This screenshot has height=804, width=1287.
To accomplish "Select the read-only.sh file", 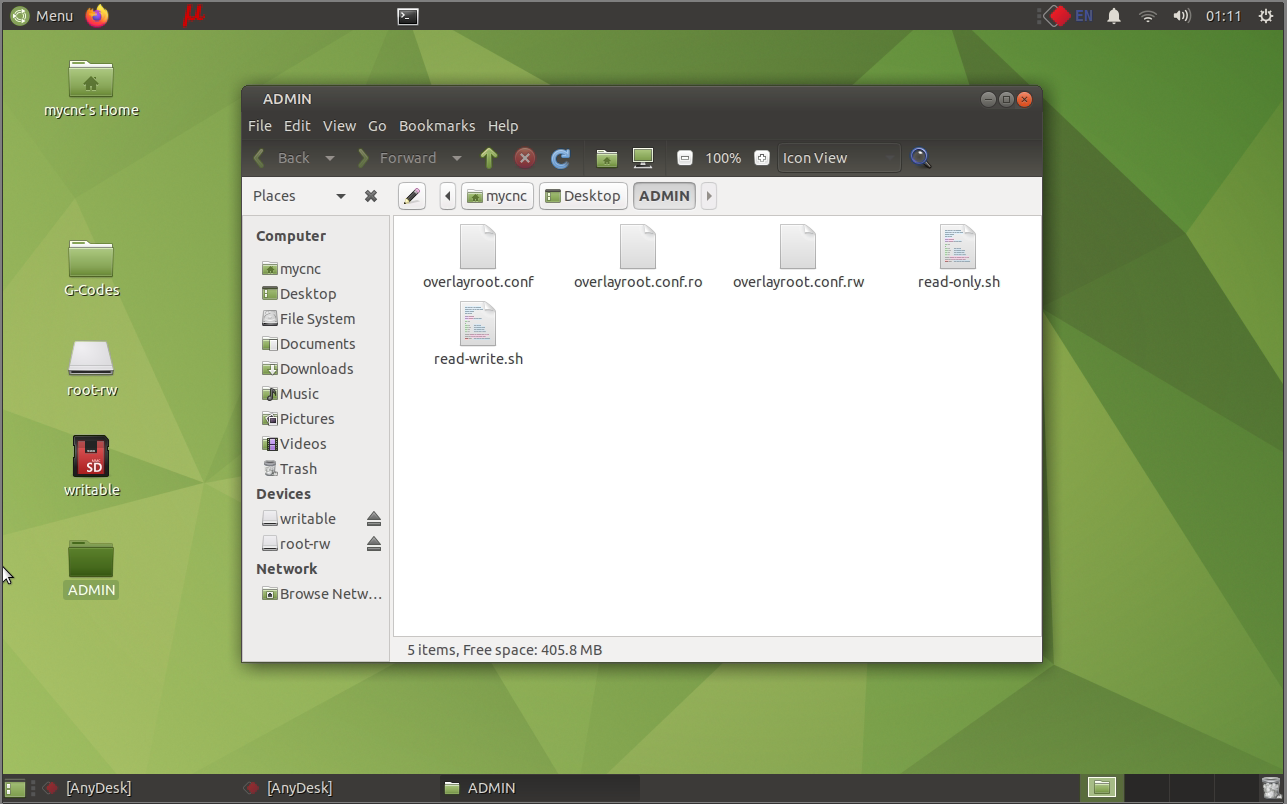I will pos(958,257).
